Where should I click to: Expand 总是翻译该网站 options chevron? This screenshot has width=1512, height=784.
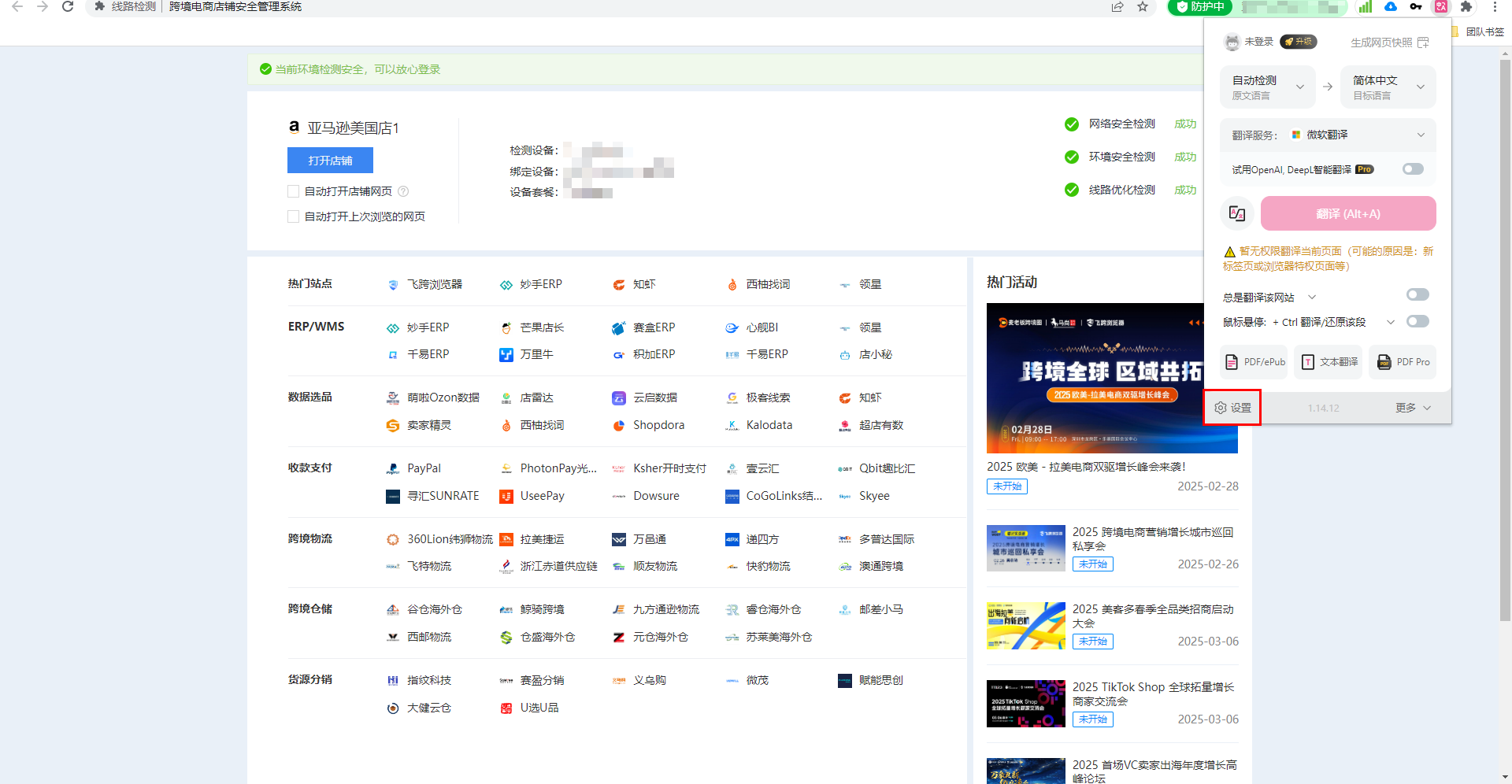tap(1312, 297)
